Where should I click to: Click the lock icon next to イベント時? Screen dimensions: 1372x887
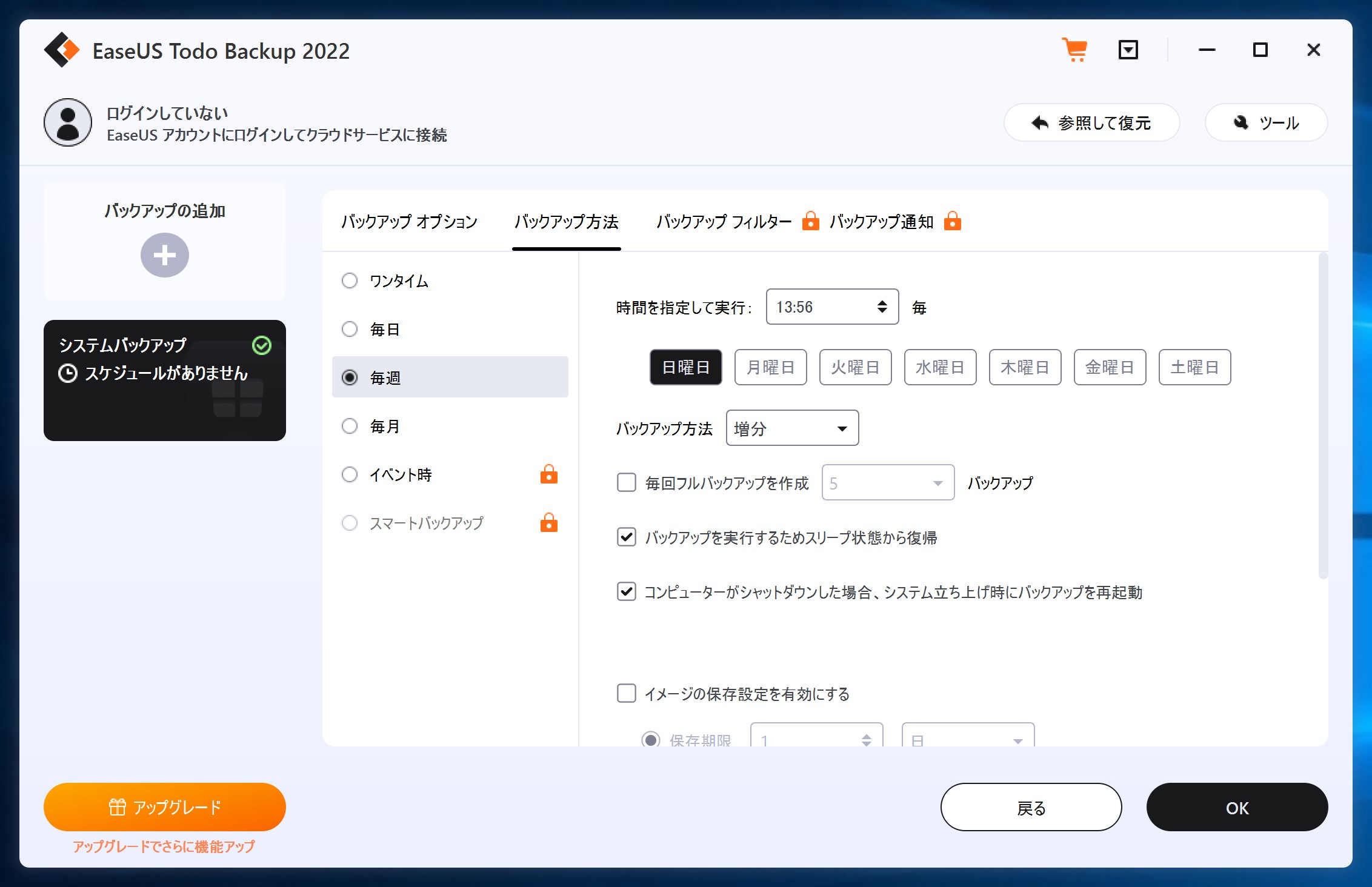[548, 474]
